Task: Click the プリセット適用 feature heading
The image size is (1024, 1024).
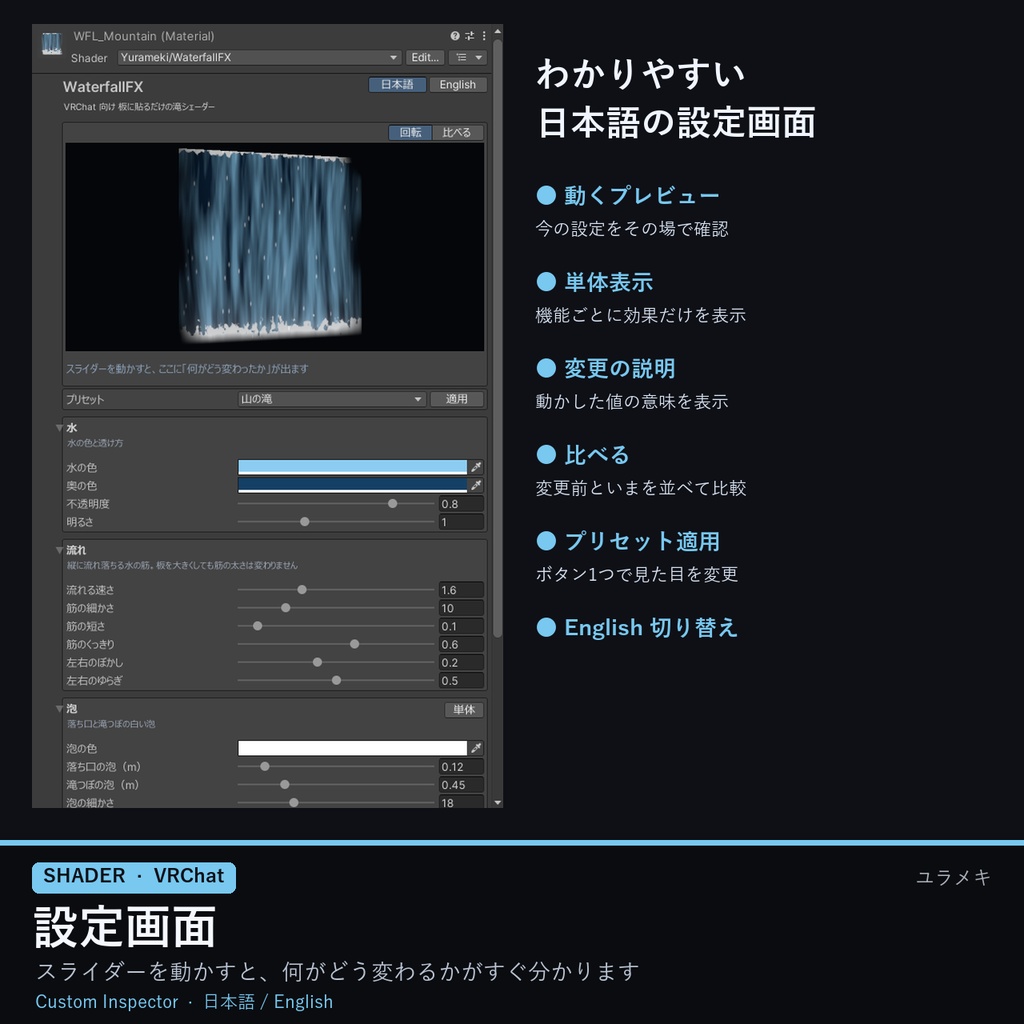Action: (x=642, y=541)
